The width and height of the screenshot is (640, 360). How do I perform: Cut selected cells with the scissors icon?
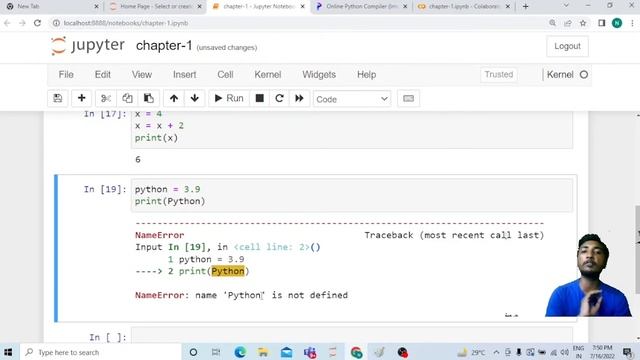(106, 98)
